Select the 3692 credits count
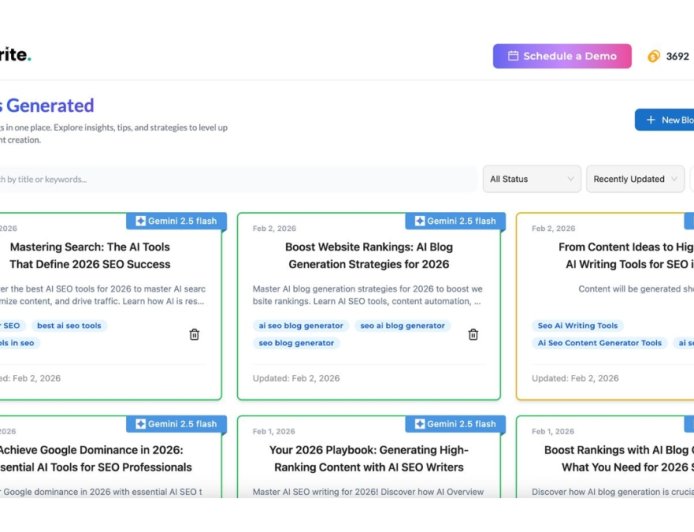The width and height of the screenshot is (694, 532). [678, 56]
